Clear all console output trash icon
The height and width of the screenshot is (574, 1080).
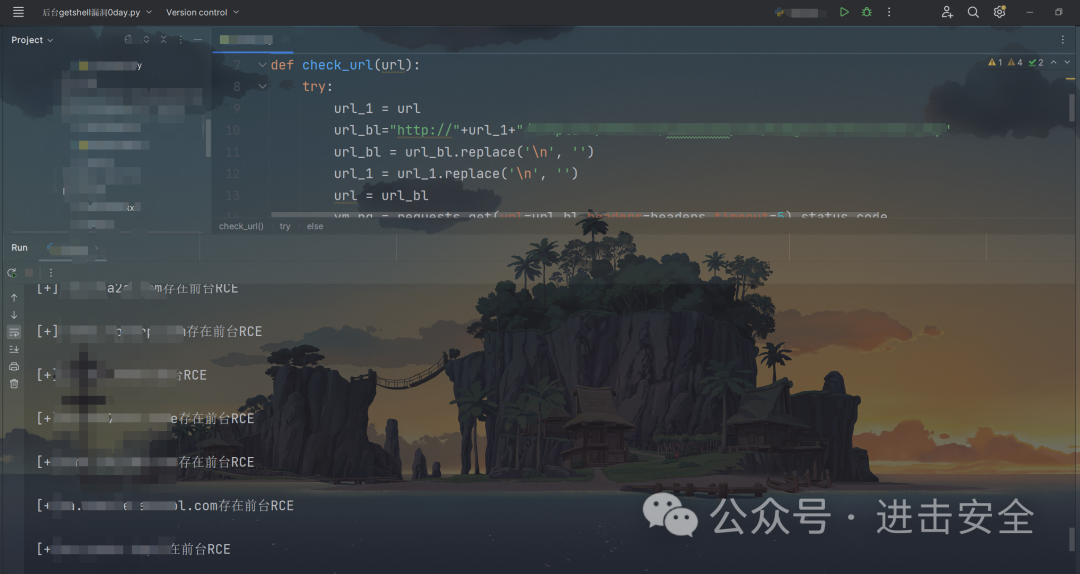tap(14, 384)
